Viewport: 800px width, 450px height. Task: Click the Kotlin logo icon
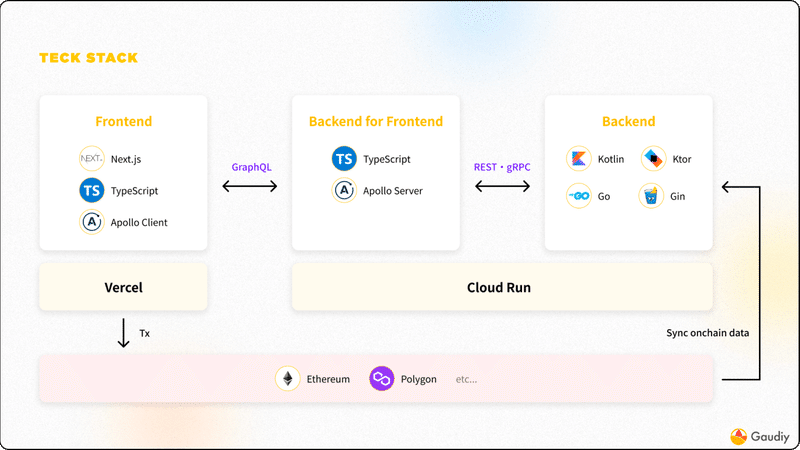point(579,159)
